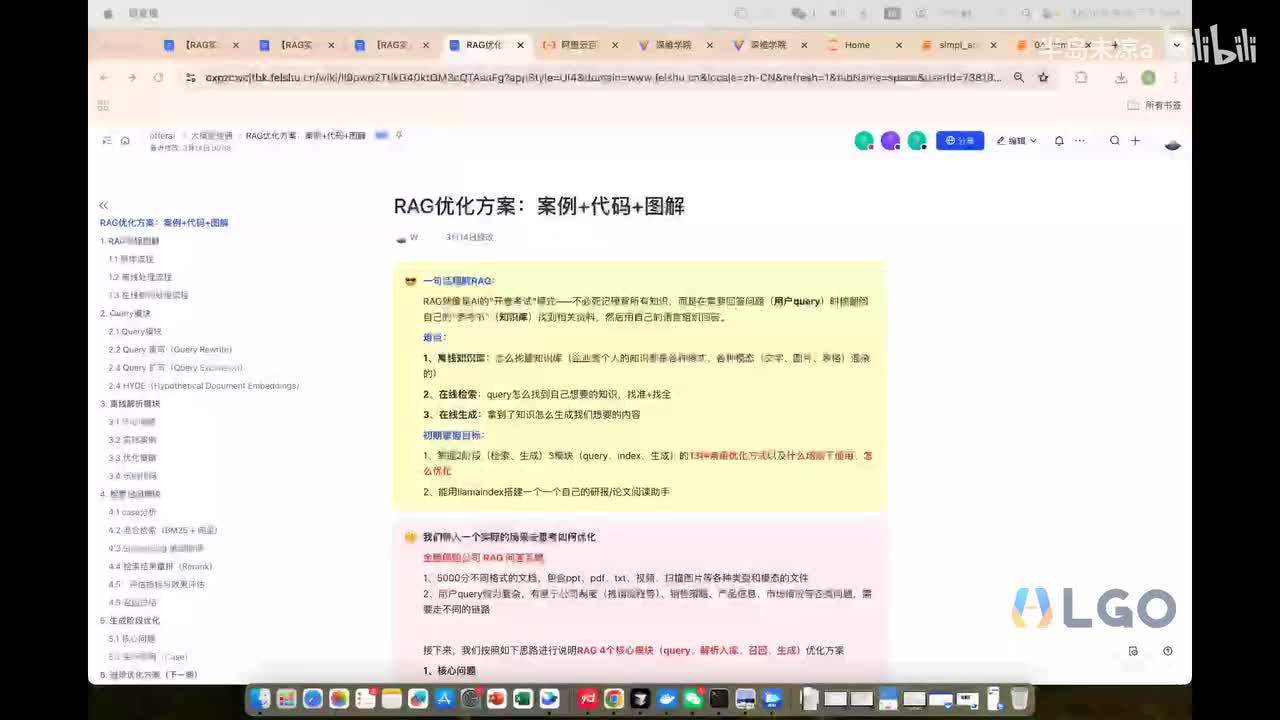
Task: Click the blue 分享 share button
Action: click(x=959, y=141)
